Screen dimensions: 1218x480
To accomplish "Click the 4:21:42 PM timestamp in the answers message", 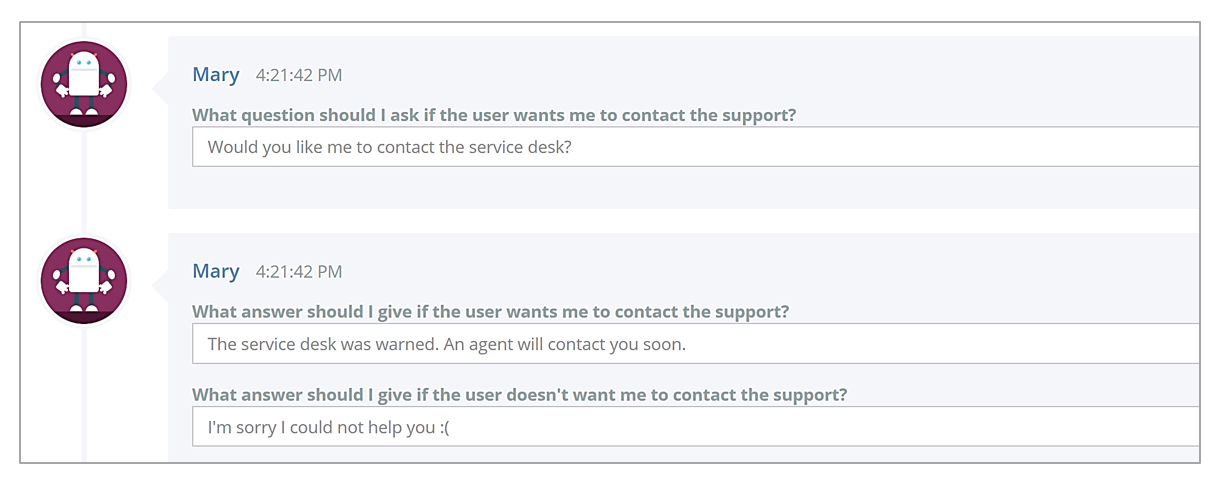I will click(299, 272).
